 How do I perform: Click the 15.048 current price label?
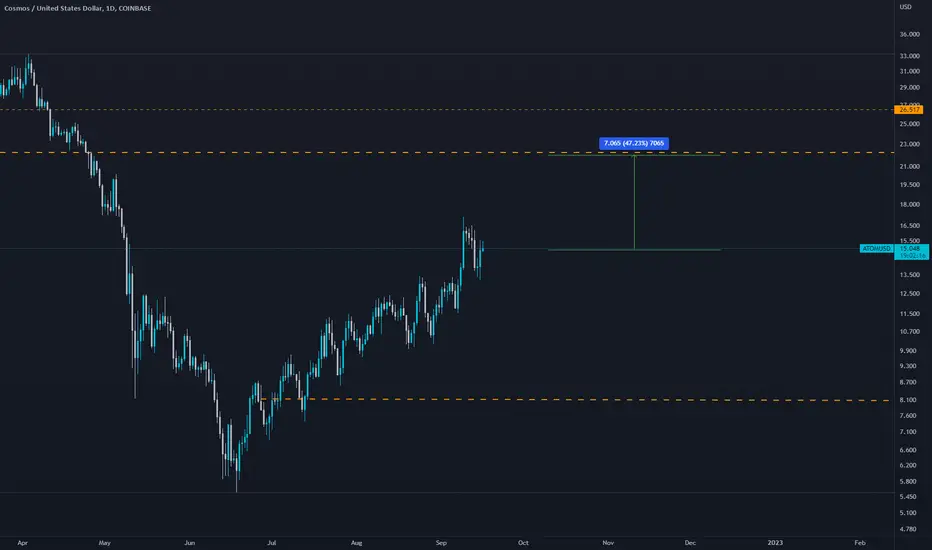911,248
